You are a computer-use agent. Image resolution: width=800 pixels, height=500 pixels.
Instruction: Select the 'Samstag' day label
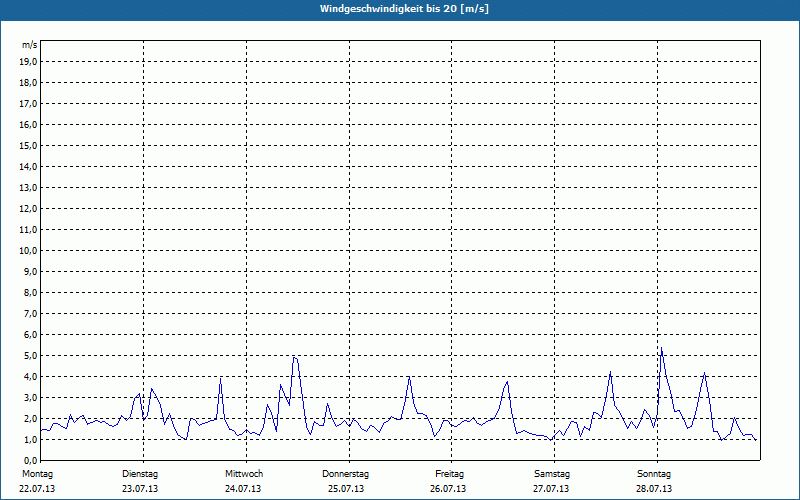(552, 474)
